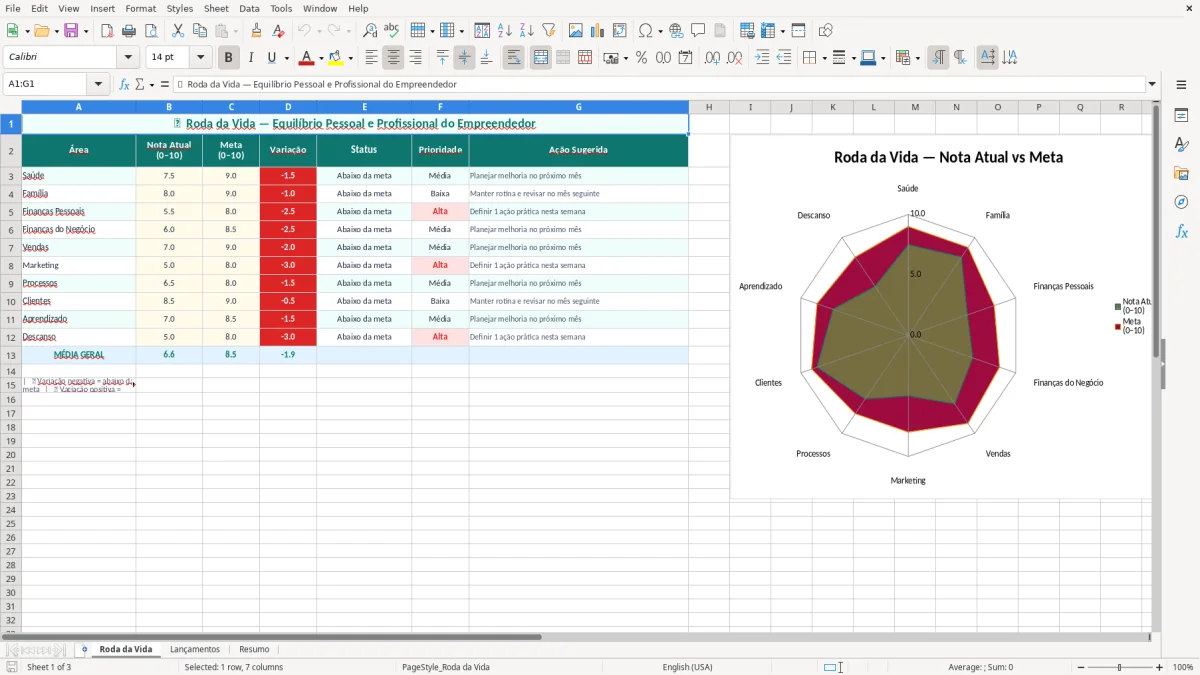This screenshot has height=675, width=1200.
Task: Switch to the Resumo sheet tab
Action: (x=254, y=649)
